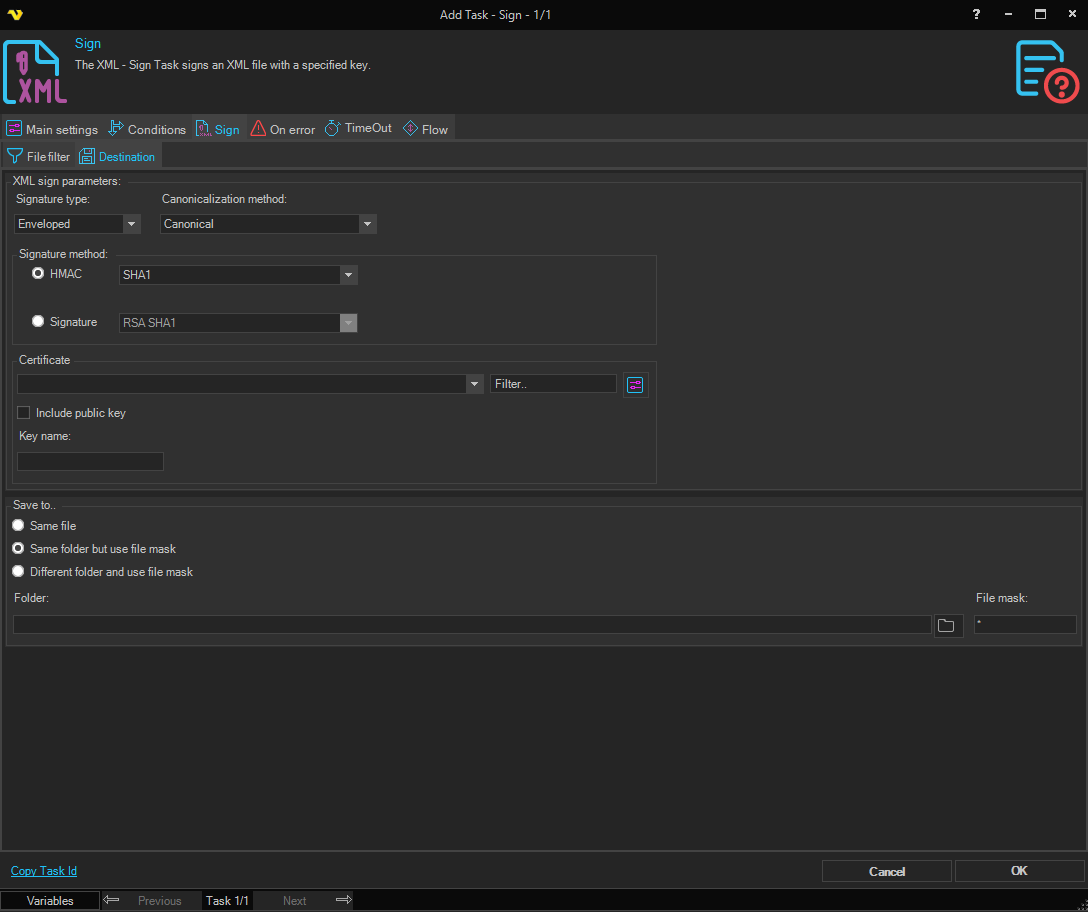Switch to the TimeOut tab
The image size is (1088, 912).
coord(359,129)
